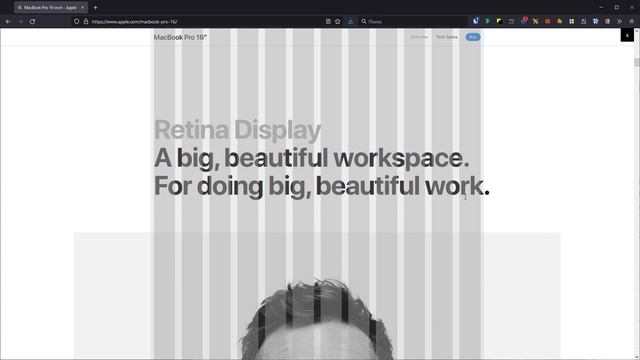Select the MacBook Pro 16-inch Apple tab

(x=51, y=7)
